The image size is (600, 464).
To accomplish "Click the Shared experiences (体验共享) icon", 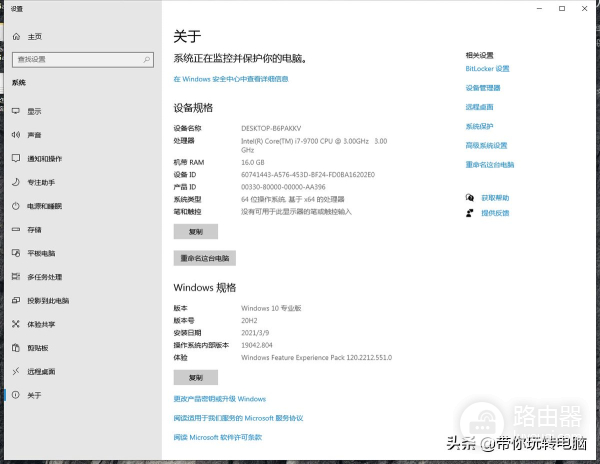I will [x=16, y=324].
